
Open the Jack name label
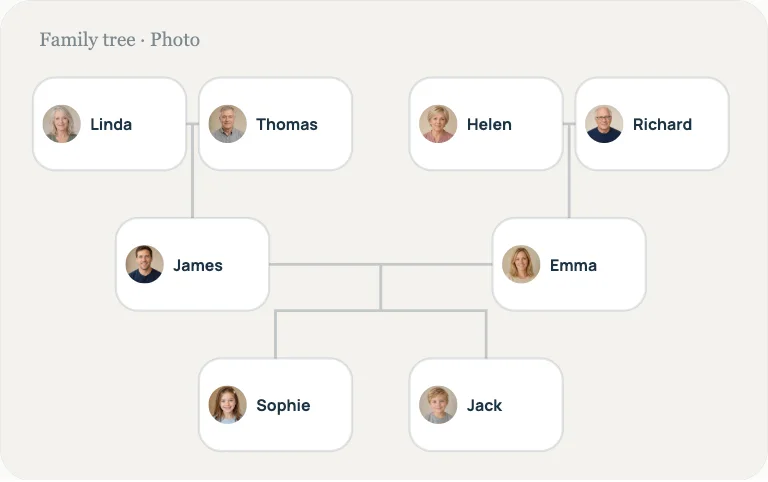(x=484, y=406)
